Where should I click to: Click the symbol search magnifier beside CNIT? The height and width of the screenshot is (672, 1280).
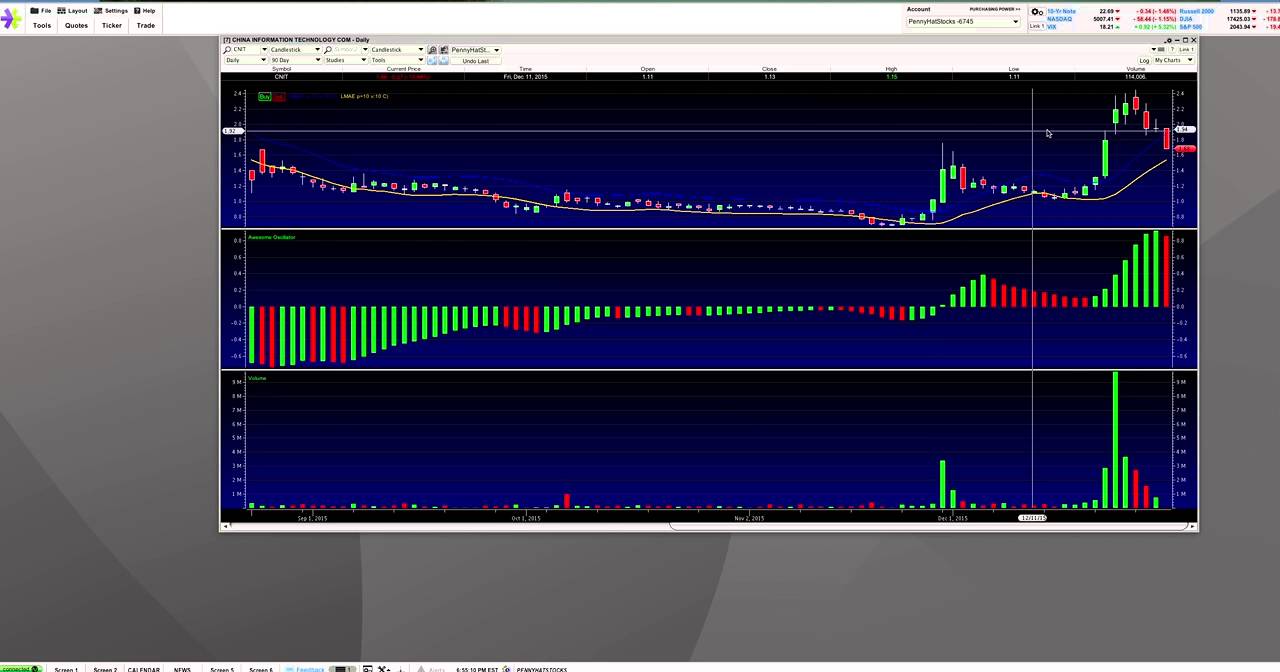click(227, 50)
